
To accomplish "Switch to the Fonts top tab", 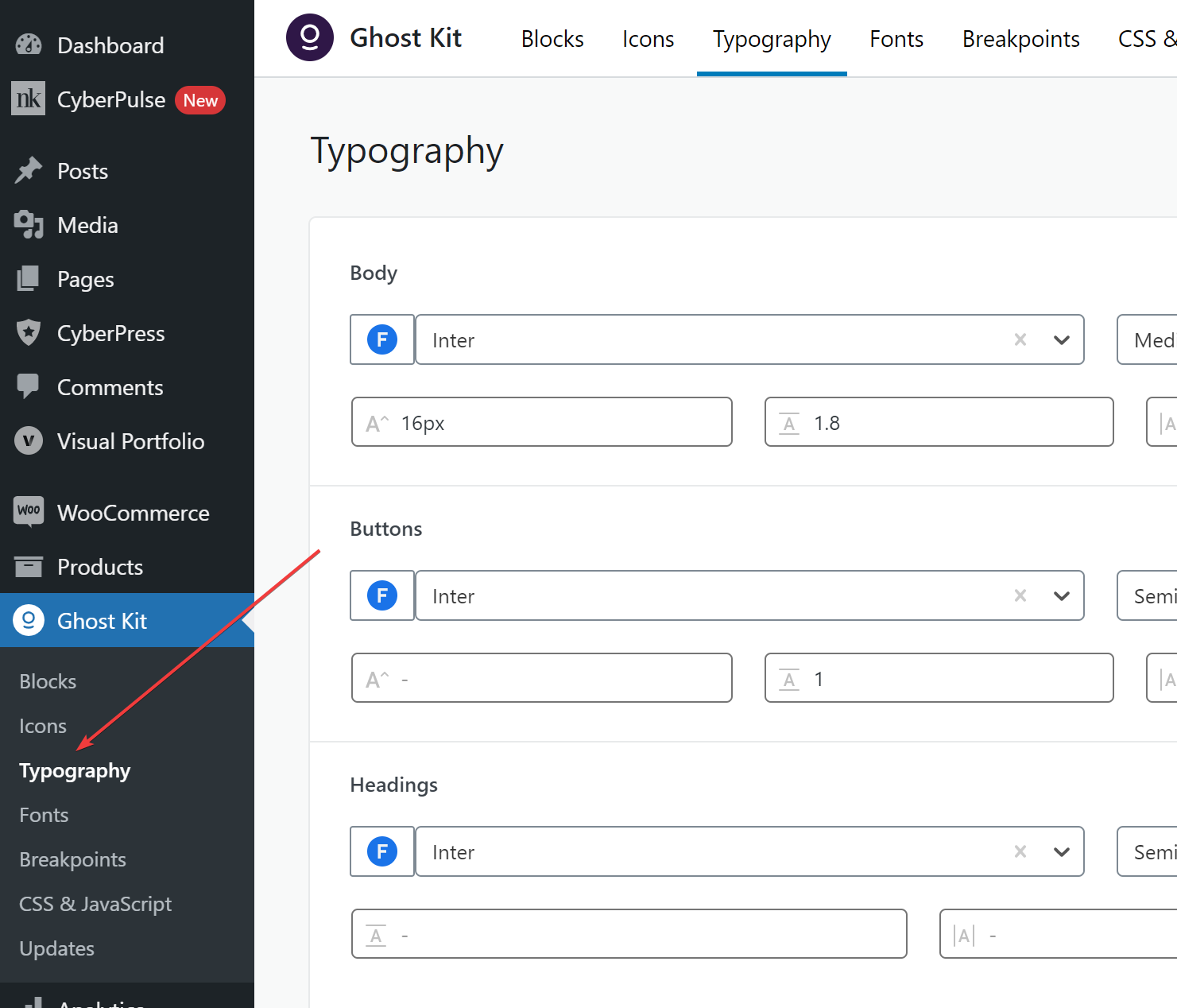I will pyautogui.click(x=896, y=39).
